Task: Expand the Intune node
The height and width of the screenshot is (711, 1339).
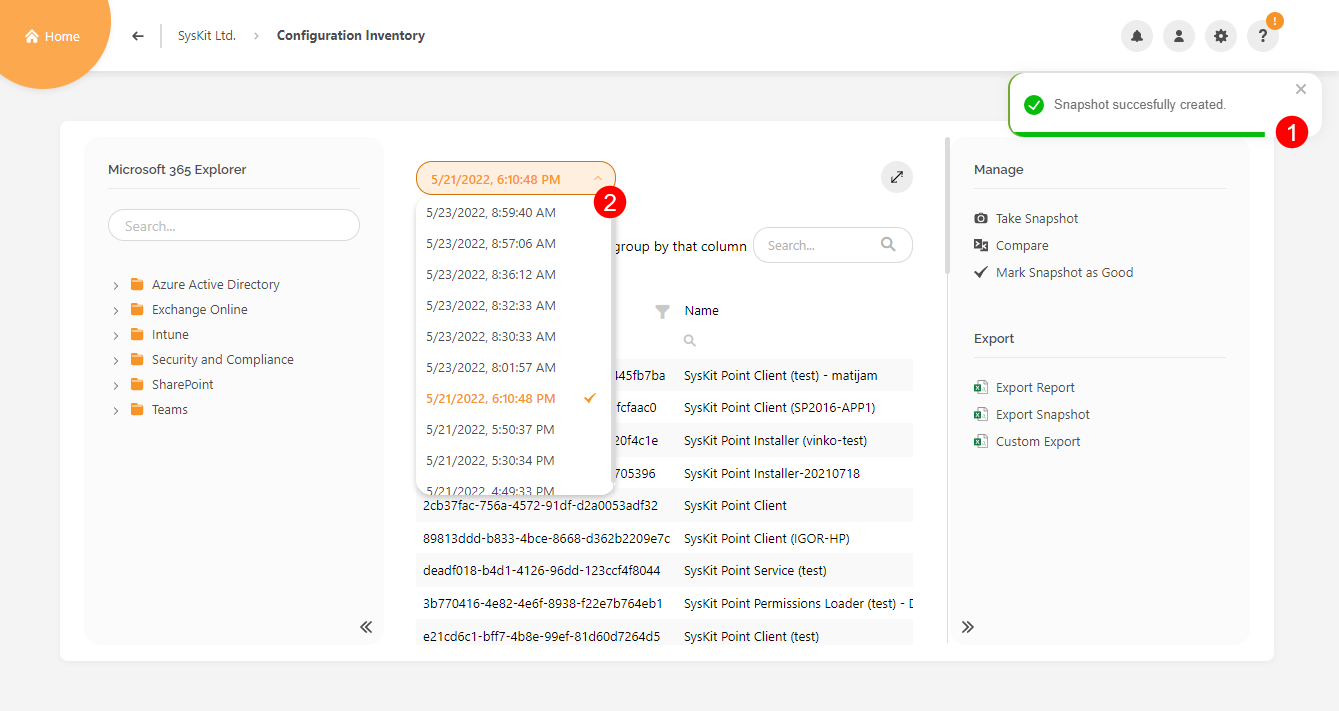Action: (x=116, y=335)
